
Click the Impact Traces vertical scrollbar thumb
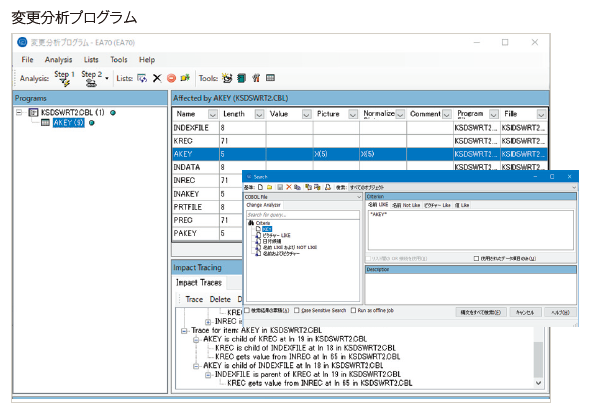click(x=538, y=360)
